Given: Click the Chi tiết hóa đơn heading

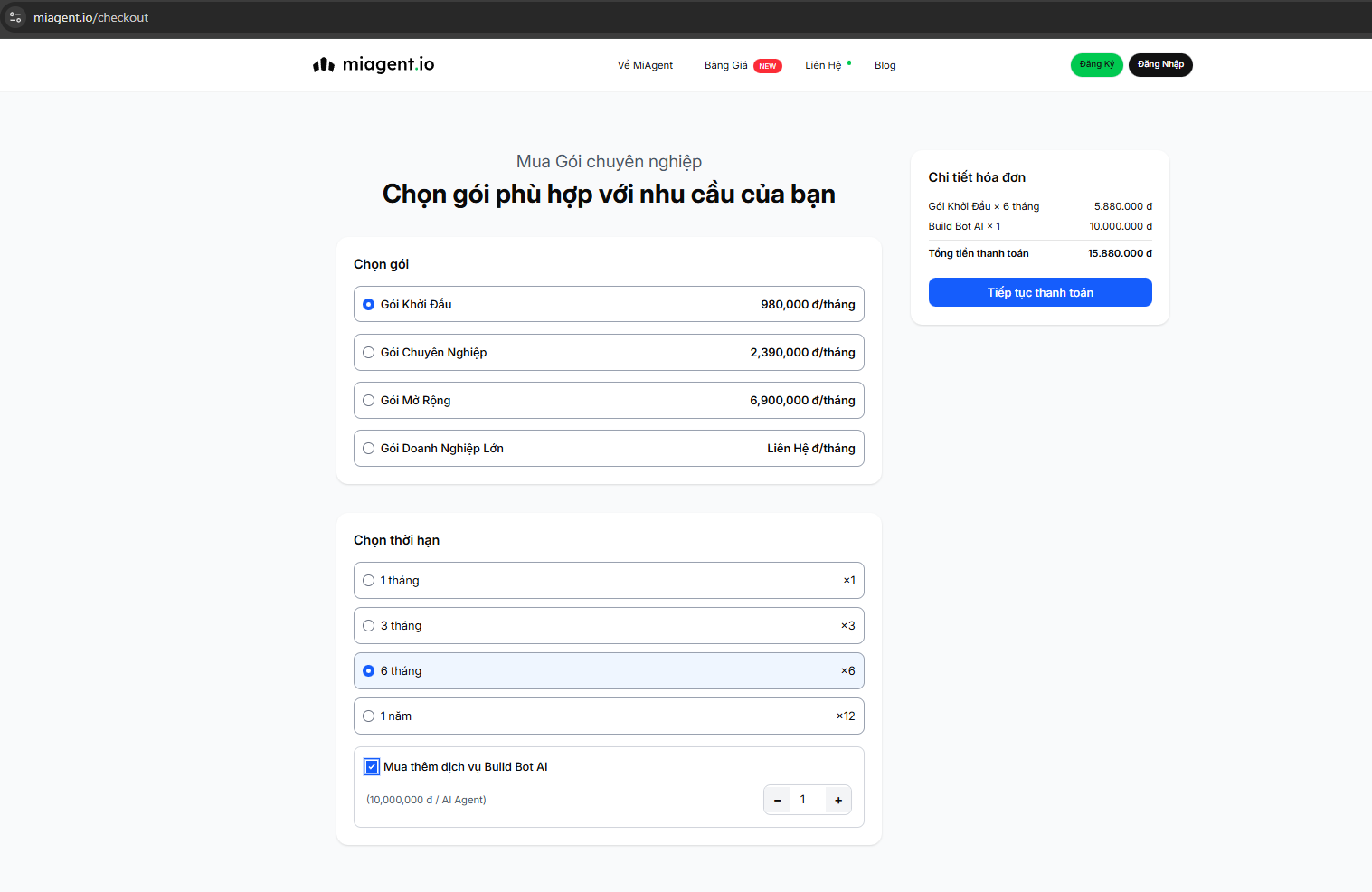Looking at the screenshot, I should pos(977,177).
